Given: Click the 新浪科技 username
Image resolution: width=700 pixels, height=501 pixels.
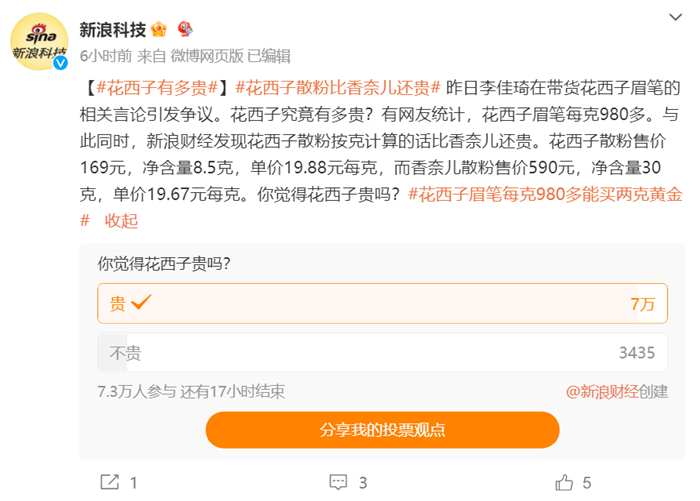Looking at the screenshot, I should (113, 29).
